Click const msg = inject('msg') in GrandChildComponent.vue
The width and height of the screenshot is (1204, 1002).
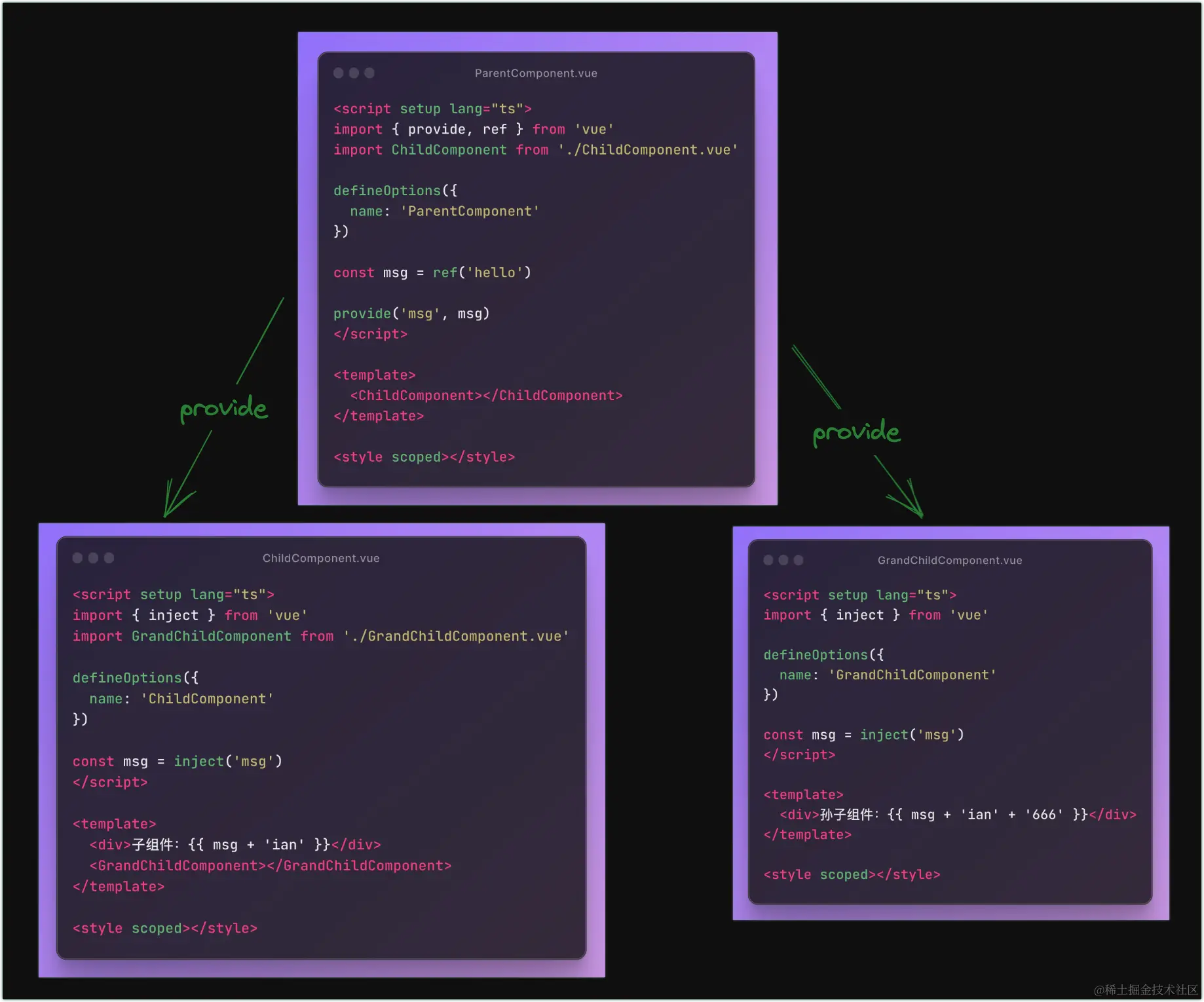pos(864,735)
